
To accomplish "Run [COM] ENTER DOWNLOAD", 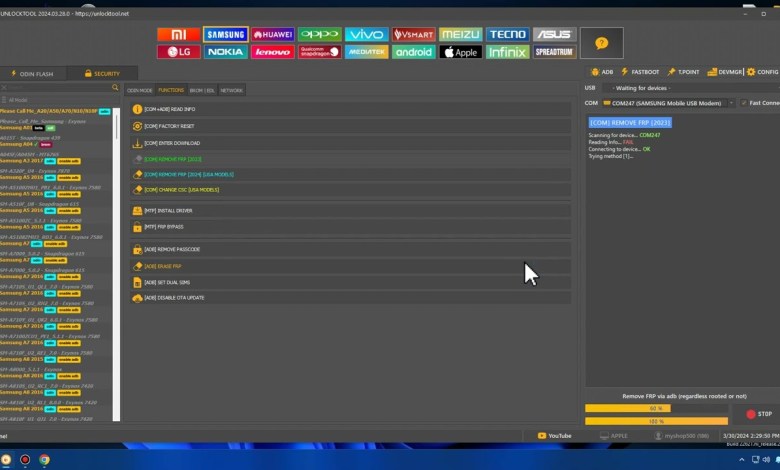I will coord(351,143).
